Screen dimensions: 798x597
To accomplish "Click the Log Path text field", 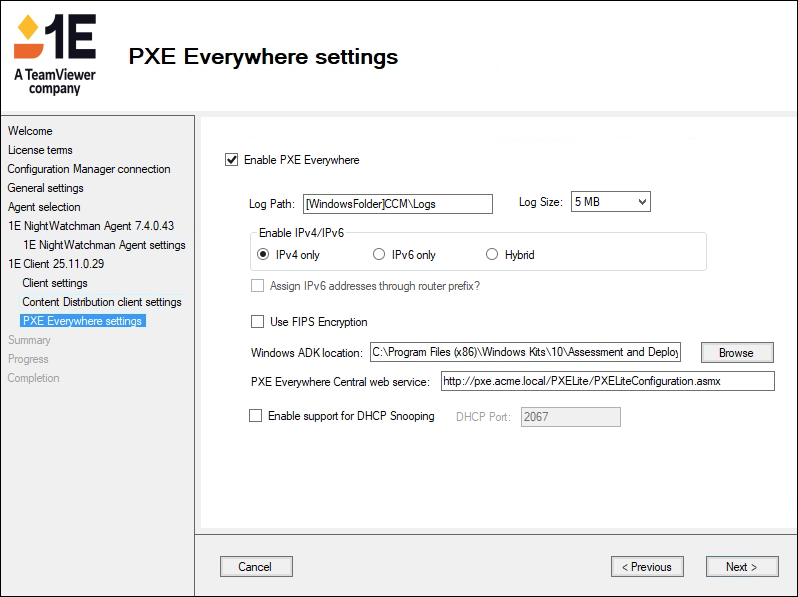I will [x=397, y=204].
